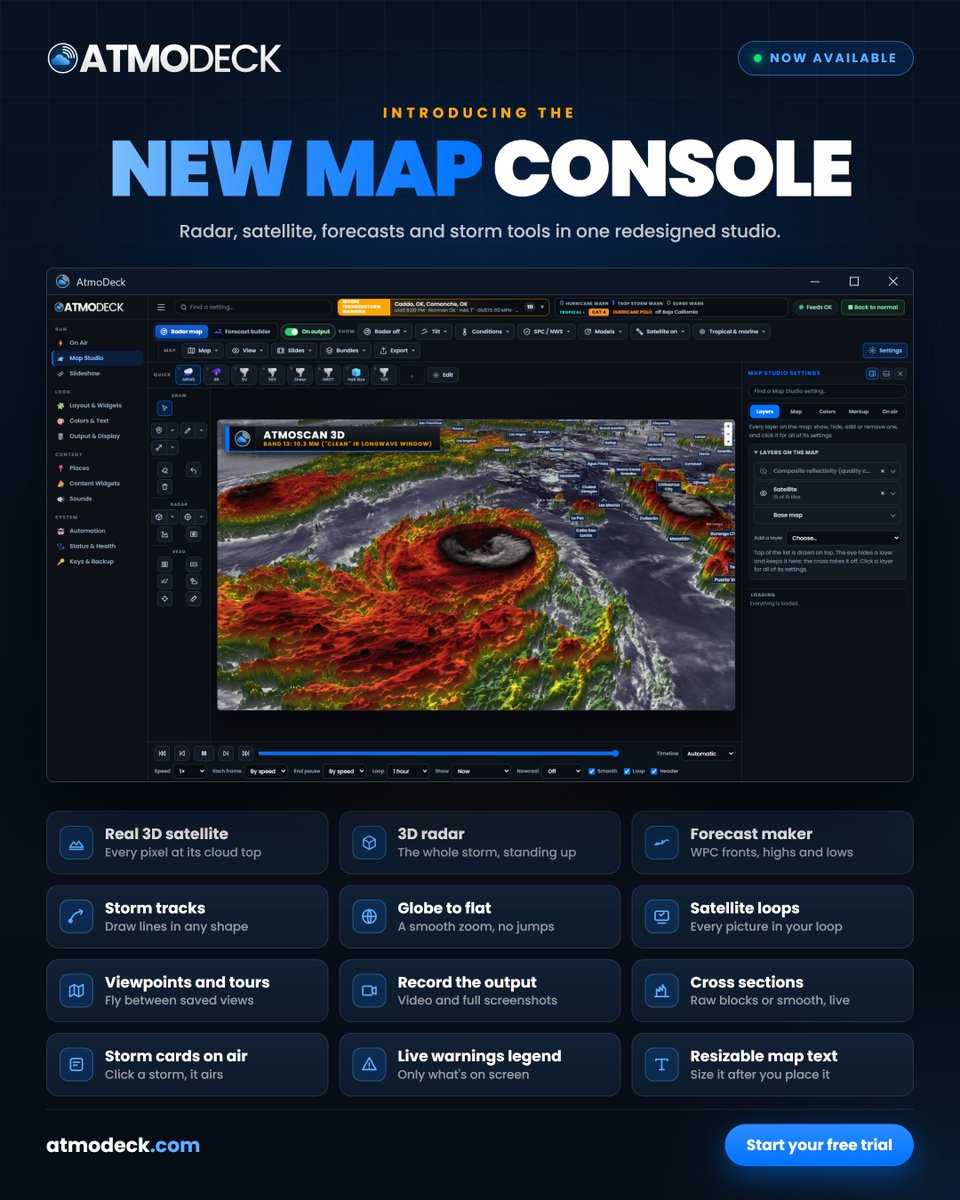Screen dimensions: 960x1200
Task: Open the Timeline Automatic dropdown
Action: (x=709, y=753)
